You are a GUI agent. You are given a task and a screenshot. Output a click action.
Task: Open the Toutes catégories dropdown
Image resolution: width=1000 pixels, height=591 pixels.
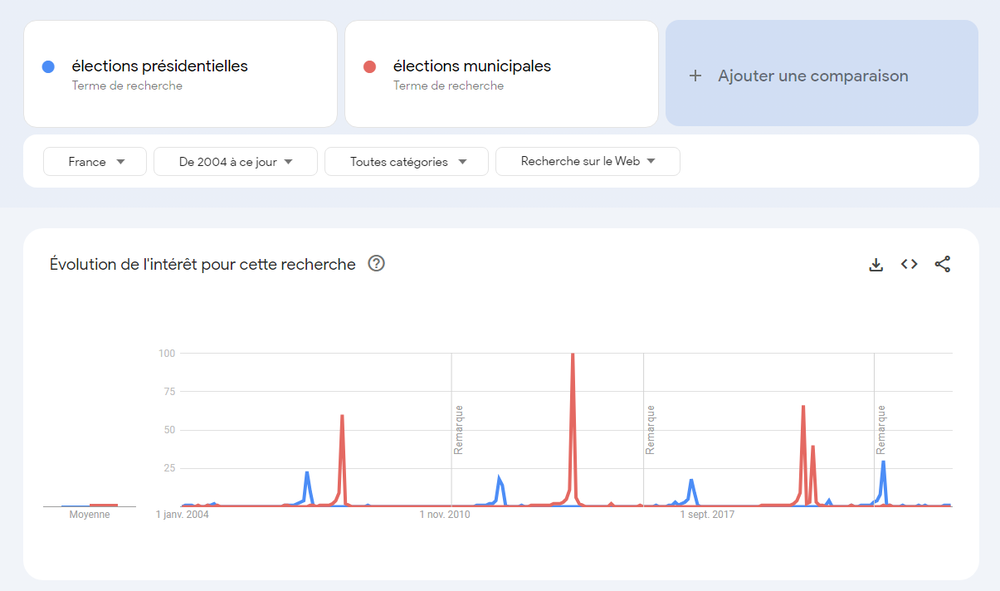point(406,162)
